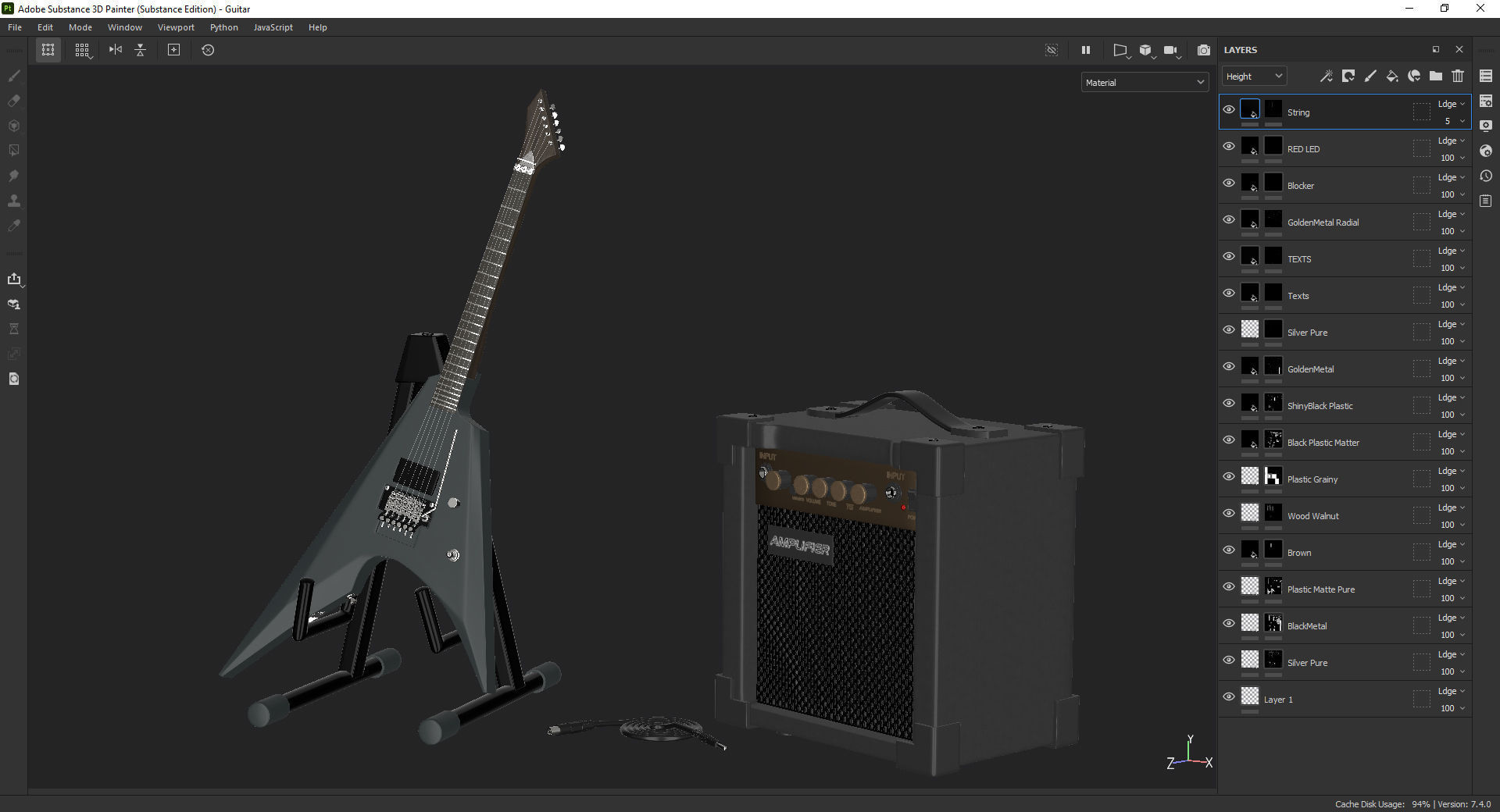The image size is (1500, 812).
Task: Hide the Blocker layer
Action: click(x=1229, y=183)
